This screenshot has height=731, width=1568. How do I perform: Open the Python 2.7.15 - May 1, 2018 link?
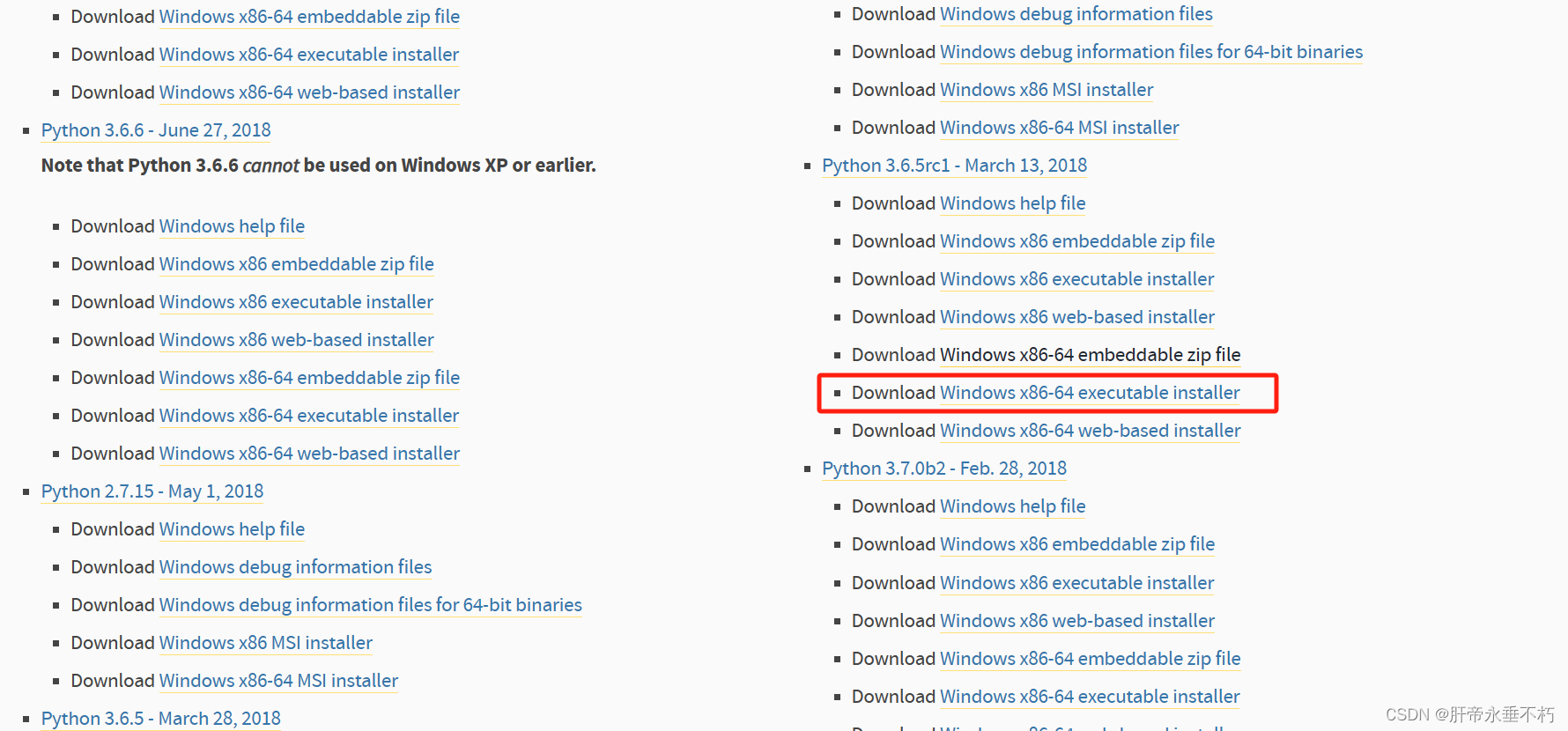tap(152, 491)
